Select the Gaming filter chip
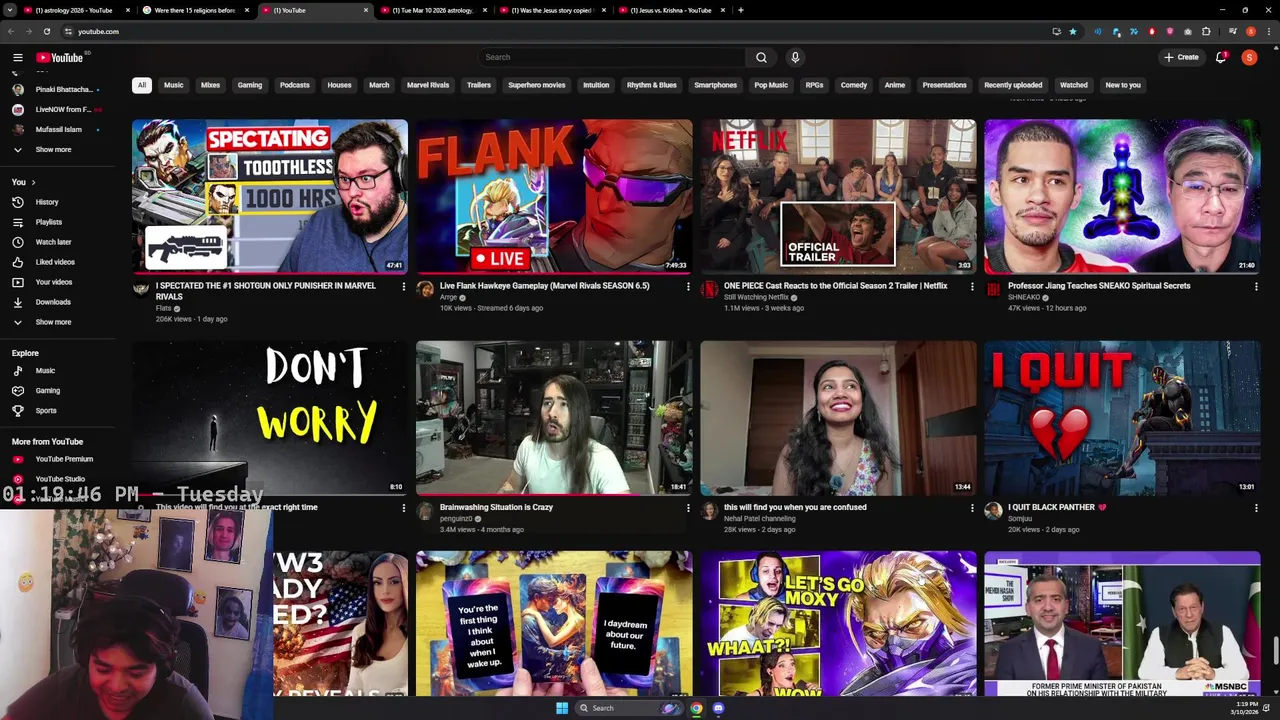Image resolution: width=1280 pixels, height=720 pixels. pos(250,85)
